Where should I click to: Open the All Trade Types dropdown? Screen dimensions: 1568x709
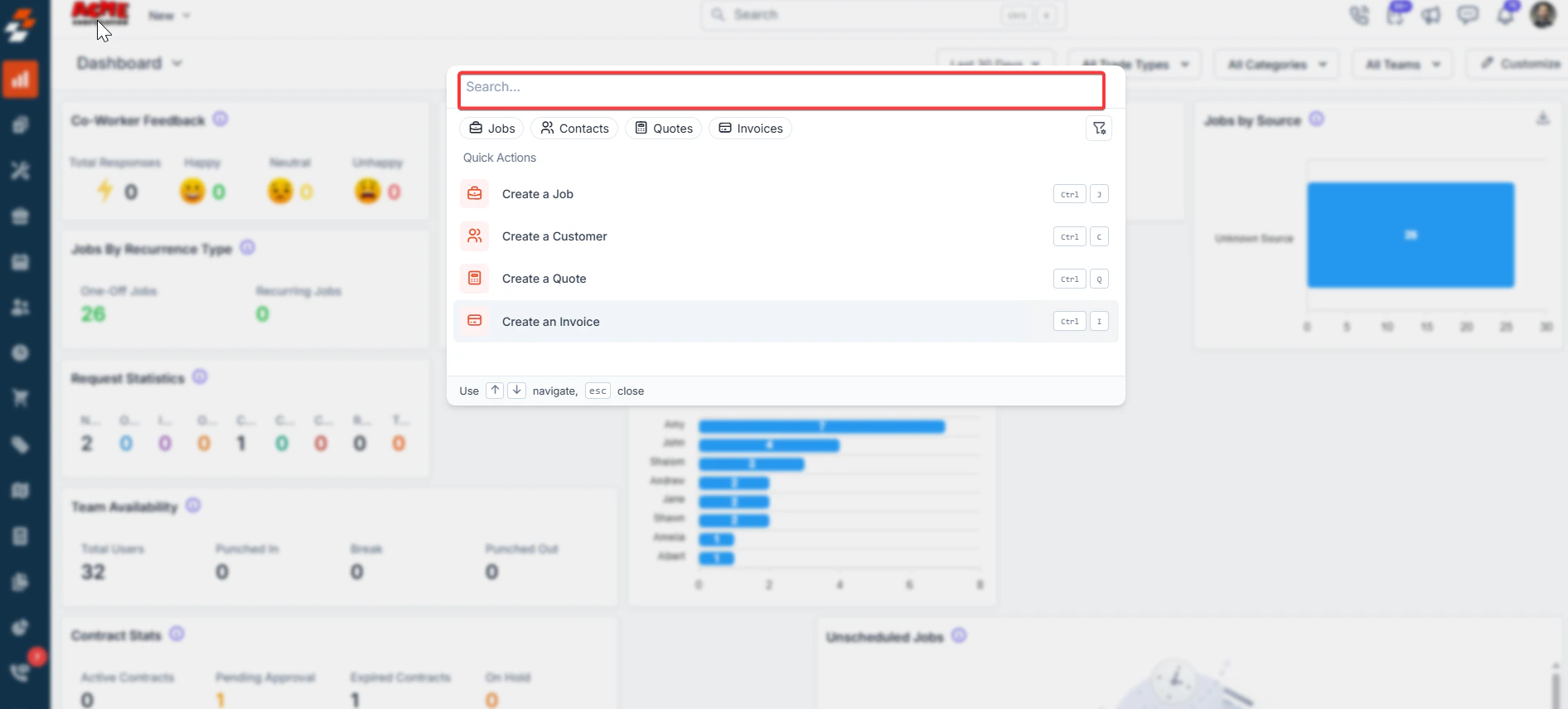click(1135, 65)
